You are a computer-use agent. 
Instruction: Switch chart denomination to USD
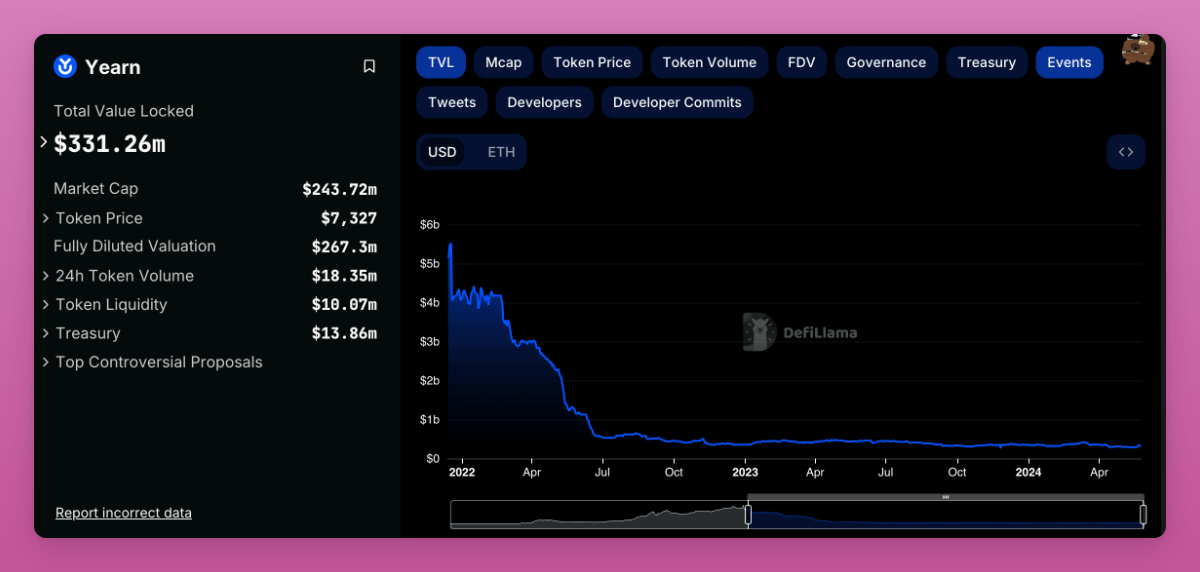point(442,152)
